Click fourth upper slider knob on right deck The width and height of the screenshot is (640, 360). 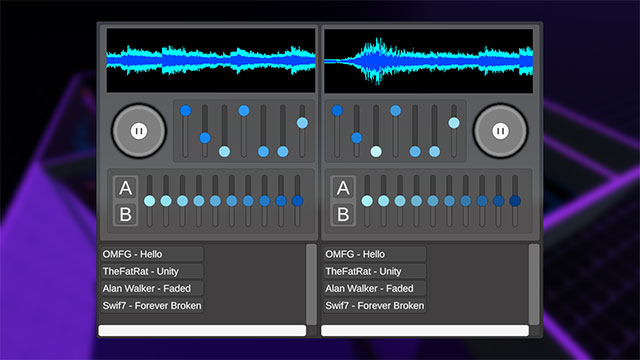[x=396, y=111]
